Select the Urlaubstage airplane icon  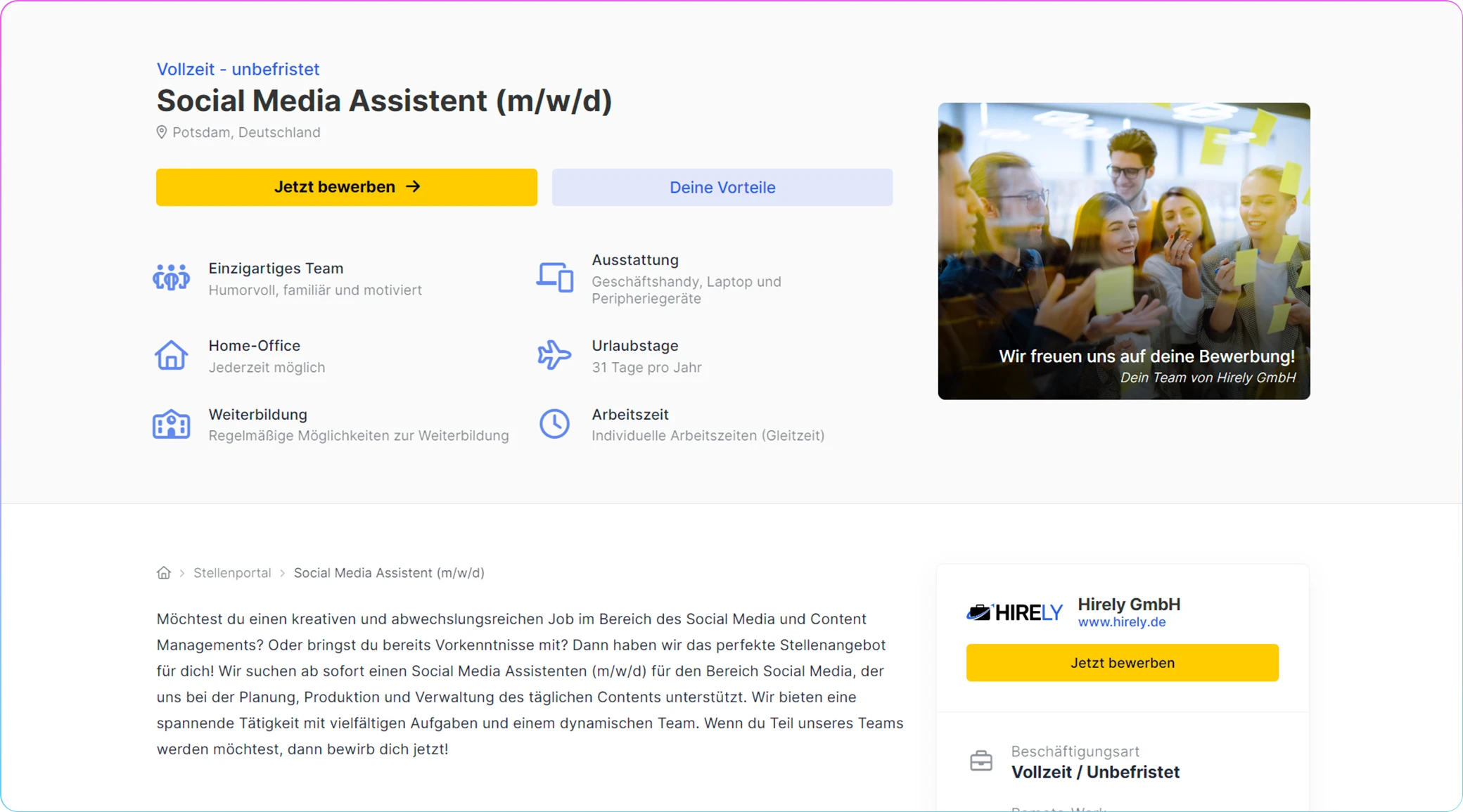555,355
